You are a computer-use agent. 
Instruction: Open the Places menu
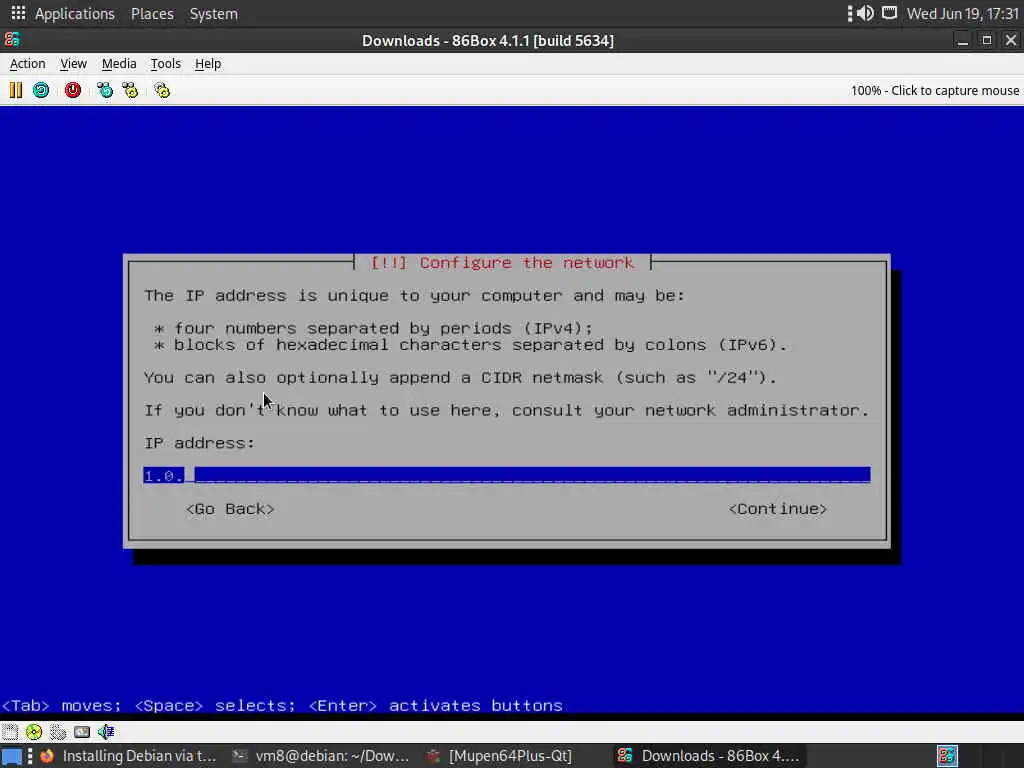[152, 13]
